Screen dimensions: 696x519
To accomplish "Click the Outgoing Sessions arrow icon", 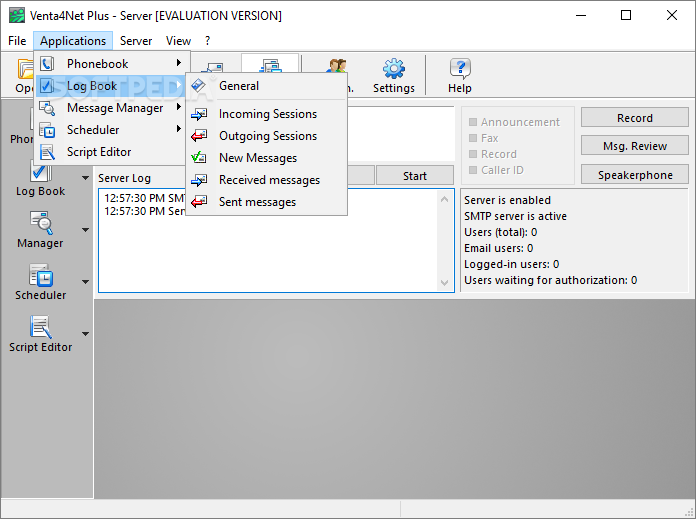I will point(199,136).
